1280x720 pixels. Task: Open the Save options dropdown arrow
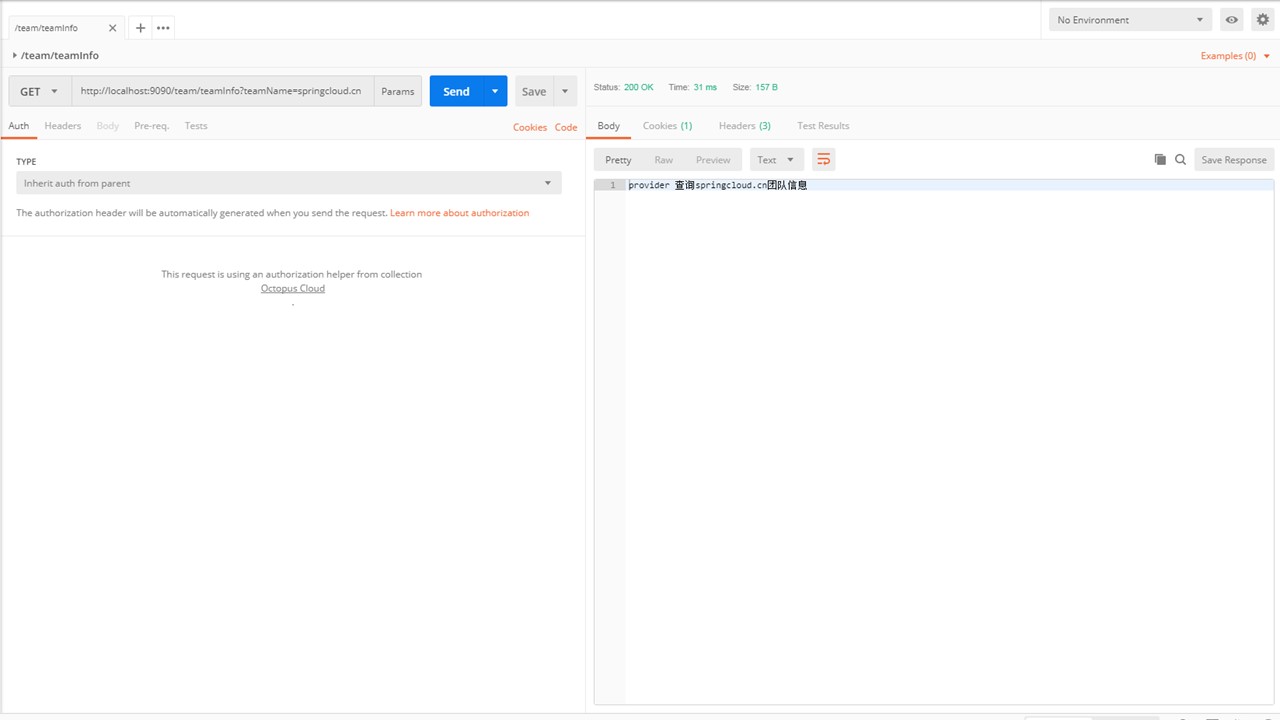[x=565, y=91]
